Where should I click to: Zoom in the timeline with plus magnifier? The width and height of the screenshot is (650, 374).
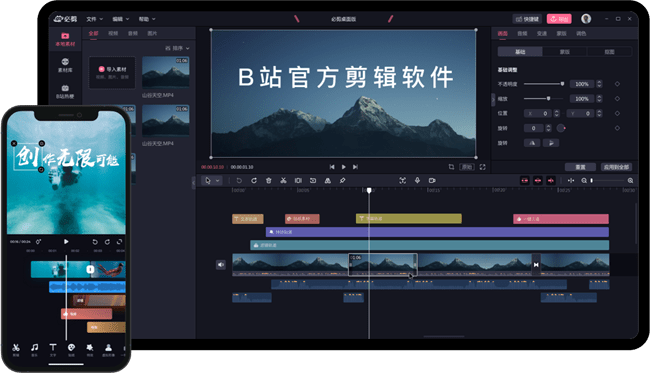tap(630, 180)
